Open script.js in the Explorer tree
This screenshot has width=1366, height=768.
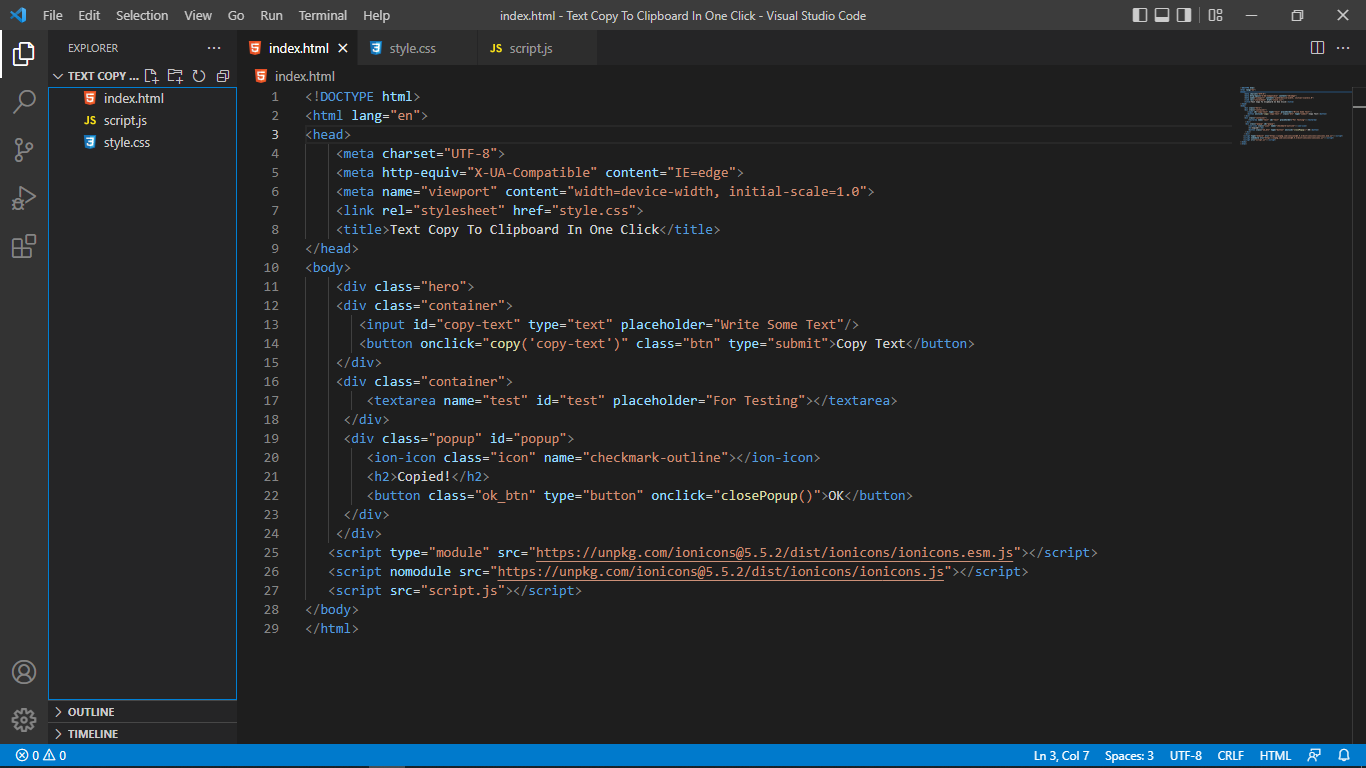pyautogui.click(x=125, y=120)
